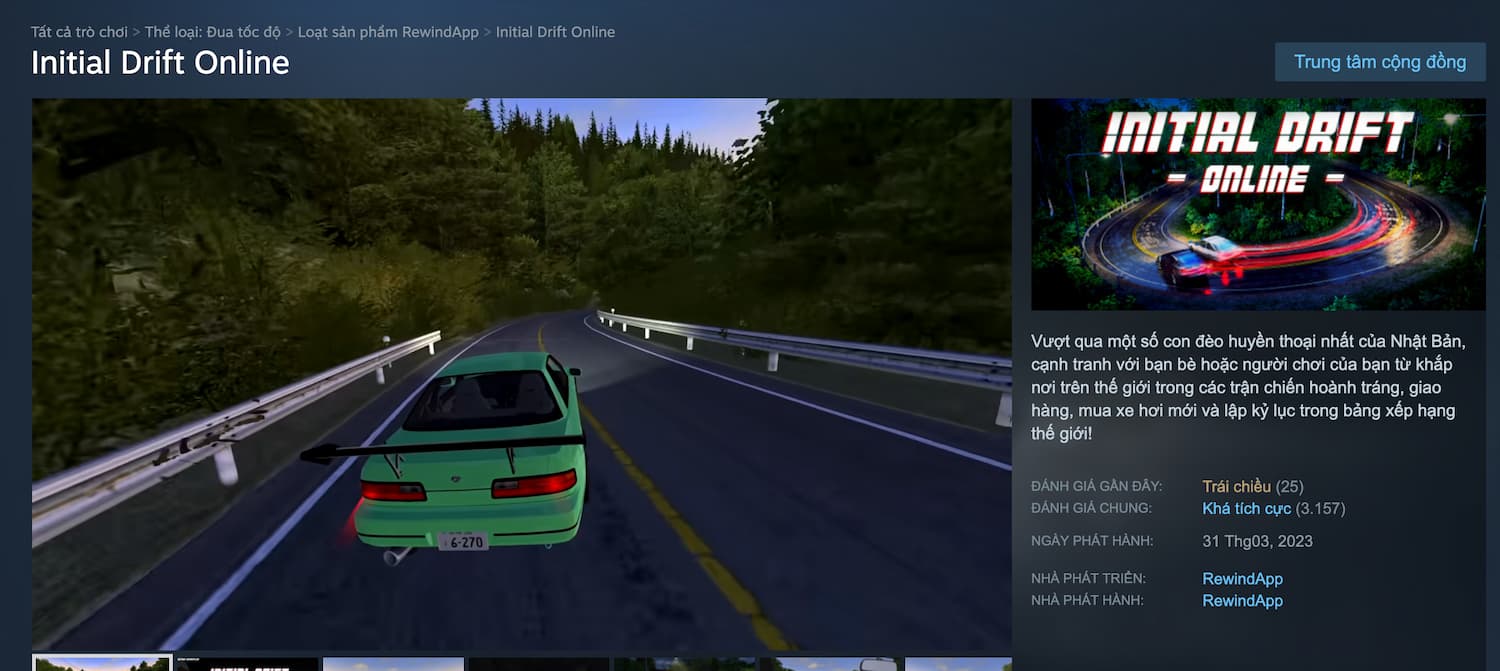Click the NHÀ PHÁT TRIỂN label
The image size is (1500, 671).
point(1088,578)
